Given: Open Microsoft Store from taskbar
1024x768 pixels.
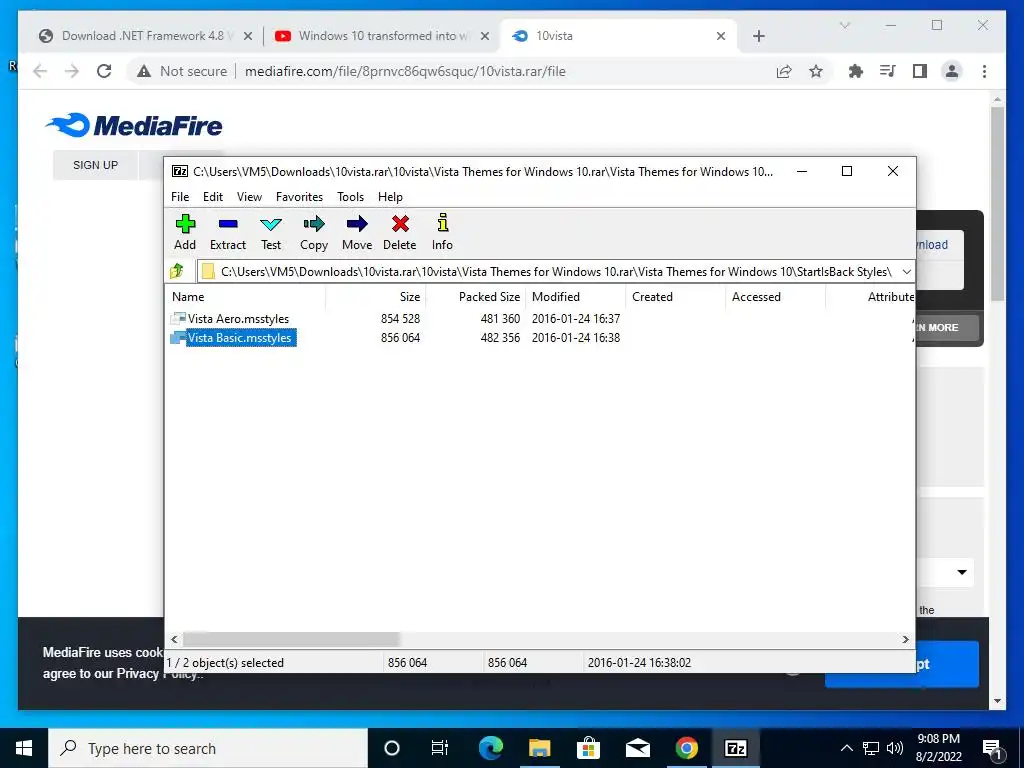Looking at the screenshot, I should 588,748.
